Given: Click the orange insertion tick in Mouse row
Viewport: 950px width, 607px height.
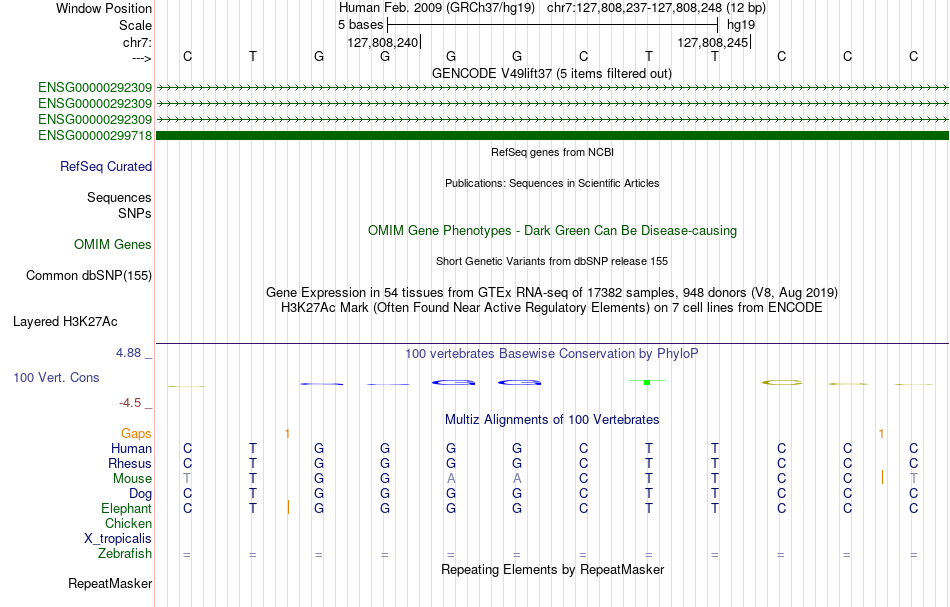Looking at the screenshot, I should click(882, 477).
